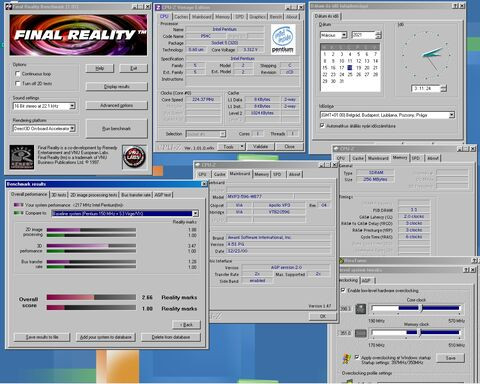Click the year input field

coord(364,35)
